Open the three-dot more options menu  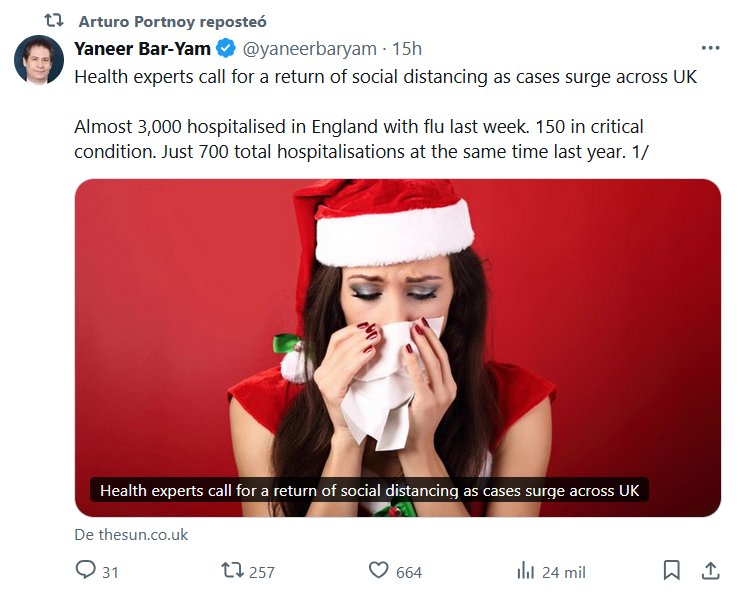710,48
